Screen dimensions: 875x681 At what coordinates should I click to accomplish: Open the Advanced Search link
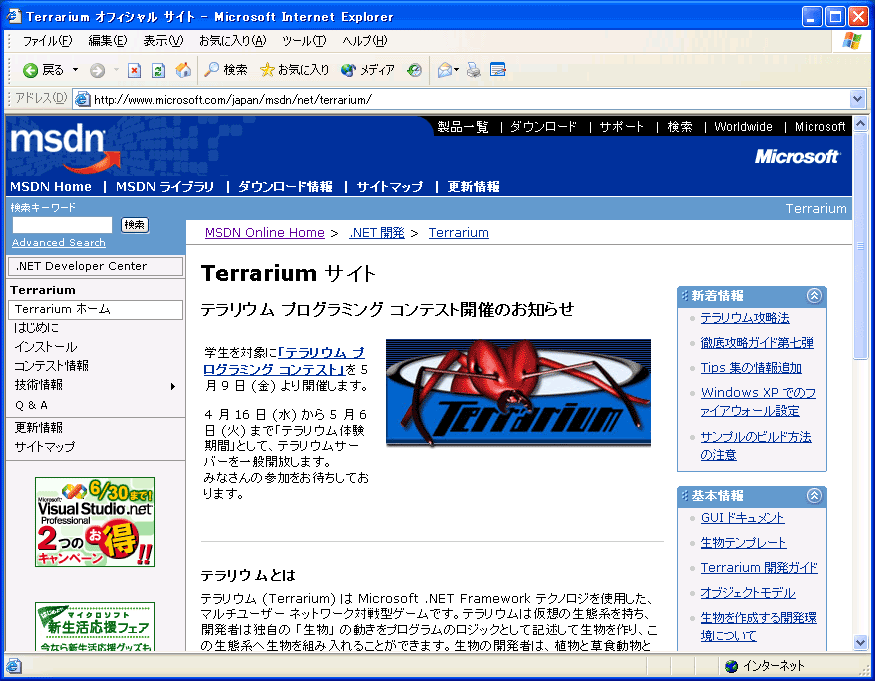[x=59, y=243]
